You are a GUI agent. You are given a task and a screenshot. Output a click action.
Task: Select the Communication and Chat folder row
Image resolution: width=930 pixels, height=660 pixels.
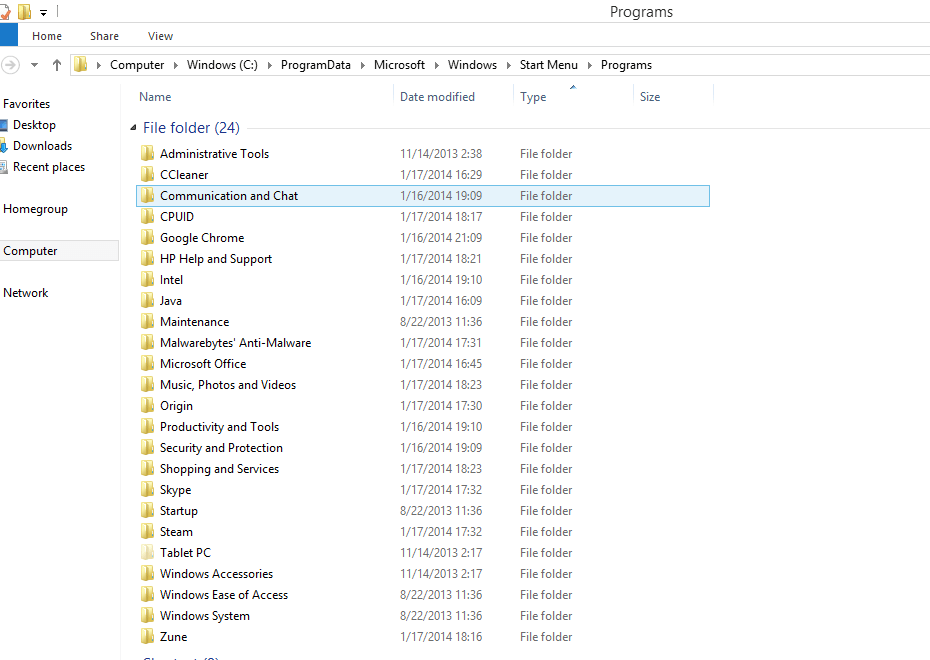(x=228, y=195)
